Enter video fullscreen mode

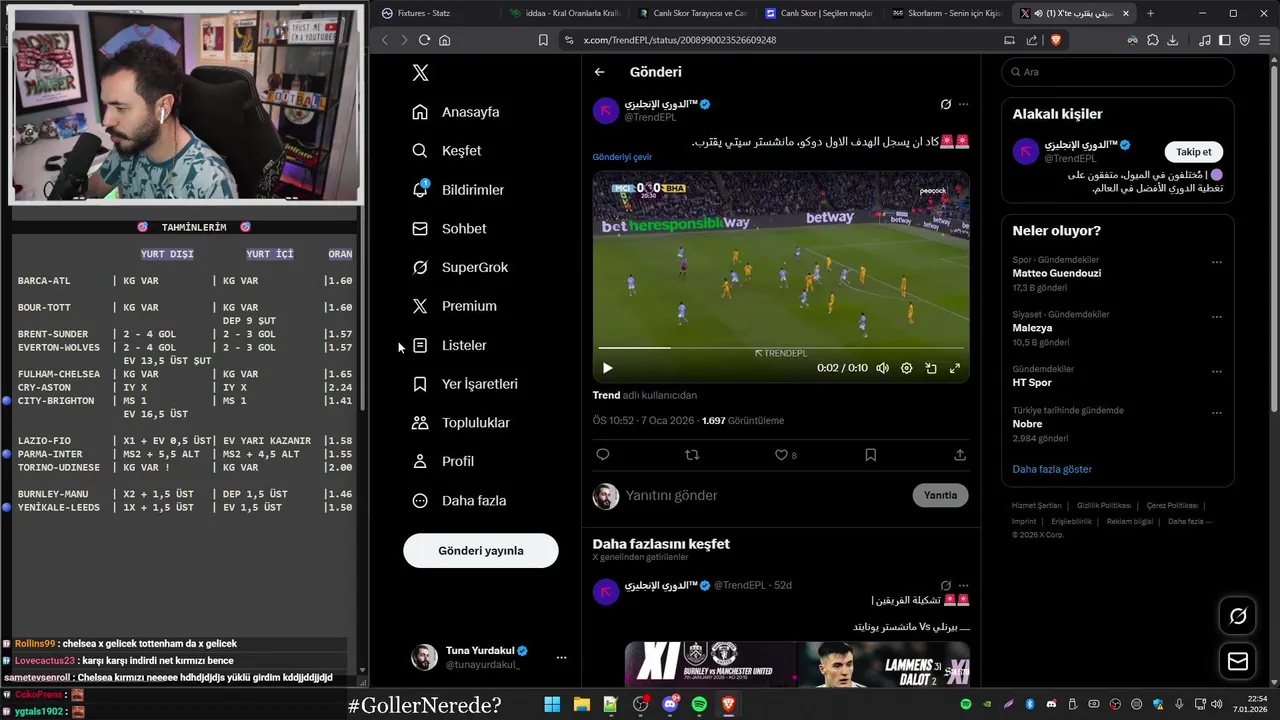pyautogui.click(x=954, y=368)
